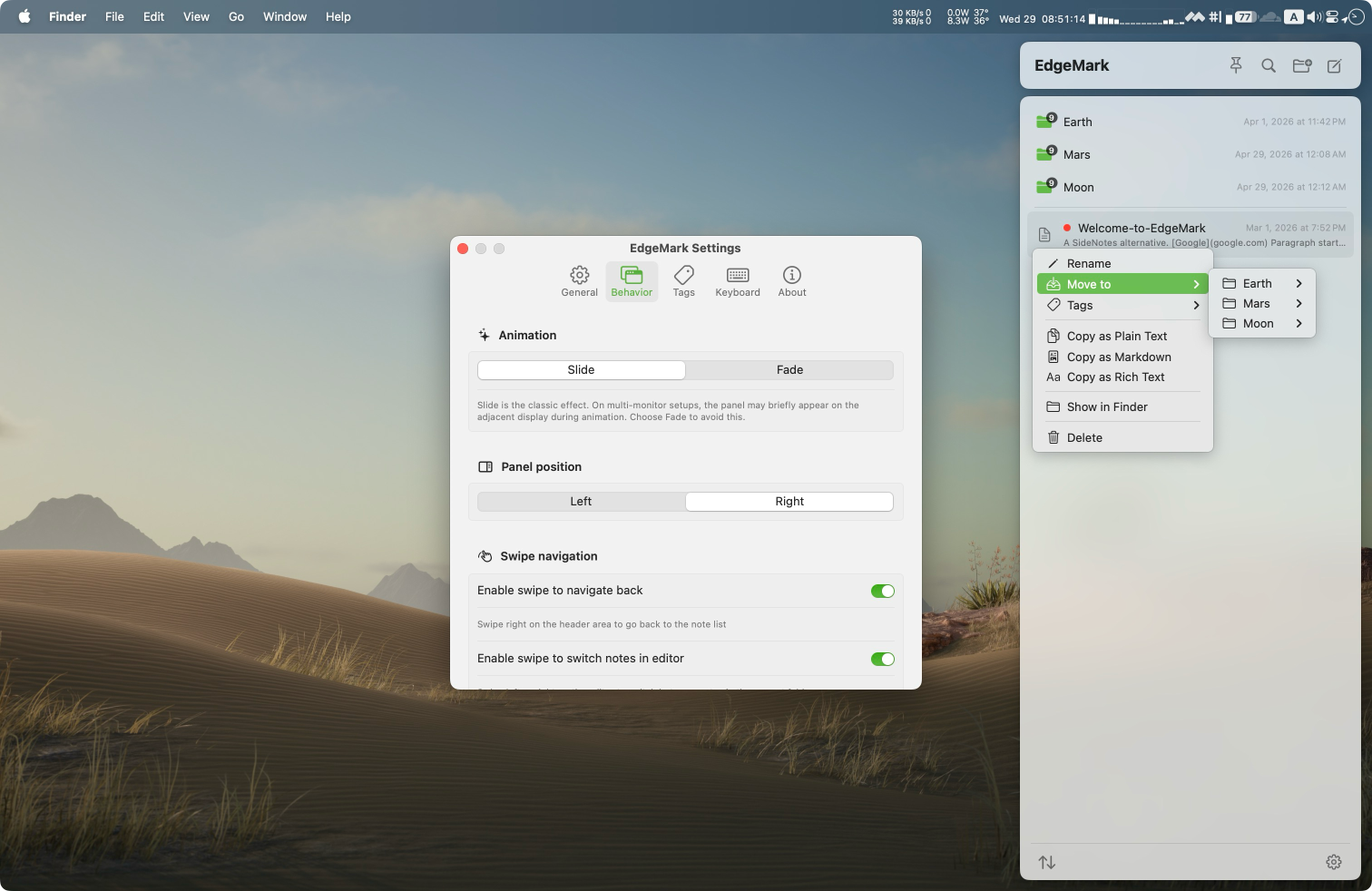Set panel position to Right

(x=789, y=501)
